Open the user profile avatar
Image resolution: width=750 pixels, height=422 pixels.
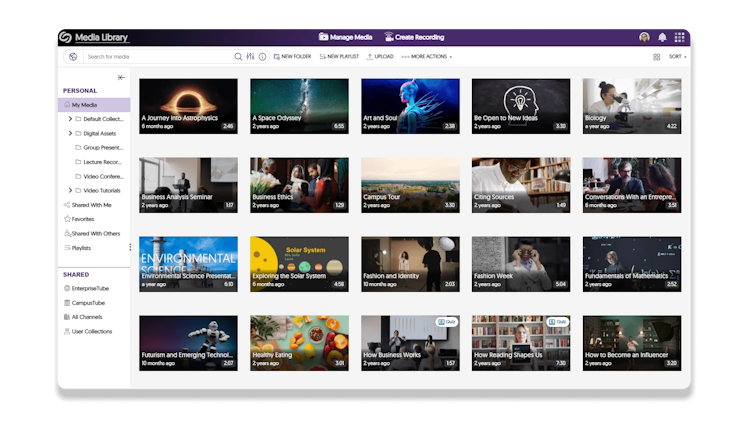[644, 37]
